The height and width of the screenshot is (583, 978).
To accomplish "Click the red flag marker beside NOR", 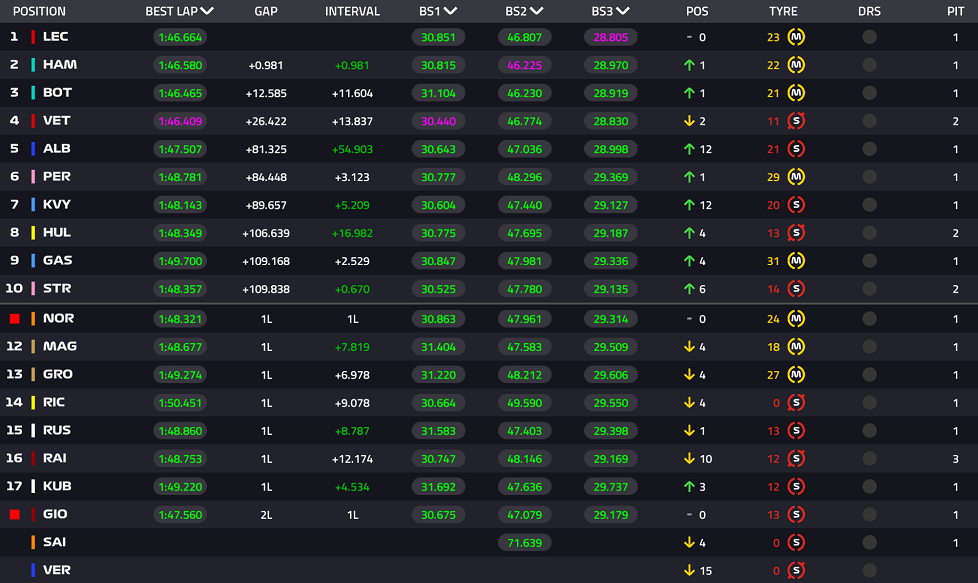I will [x=15, y=319].
